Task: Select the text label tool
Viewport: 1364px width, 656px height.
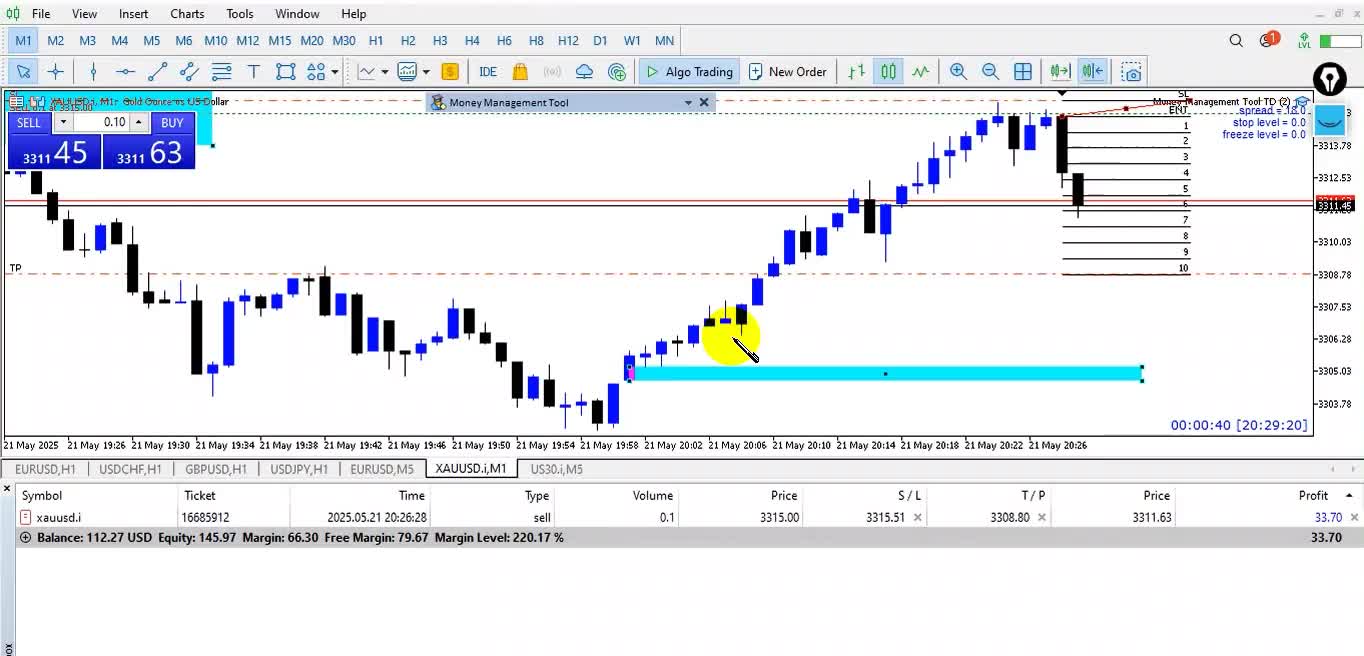Action: (254, 72)
